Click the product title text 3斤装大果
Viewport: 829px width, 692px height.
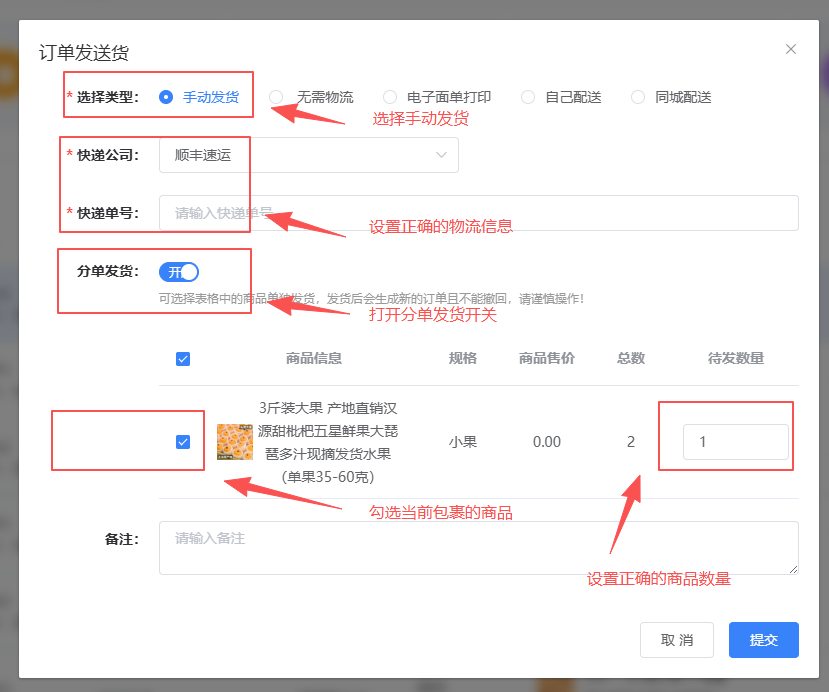[x=328, y=408]
